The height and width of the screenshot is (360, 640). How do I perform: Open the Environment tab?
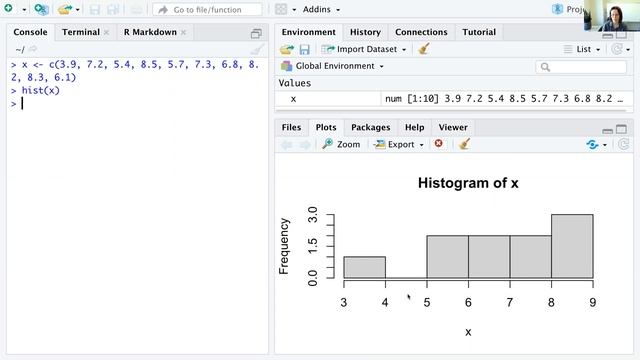coord(309,32)
